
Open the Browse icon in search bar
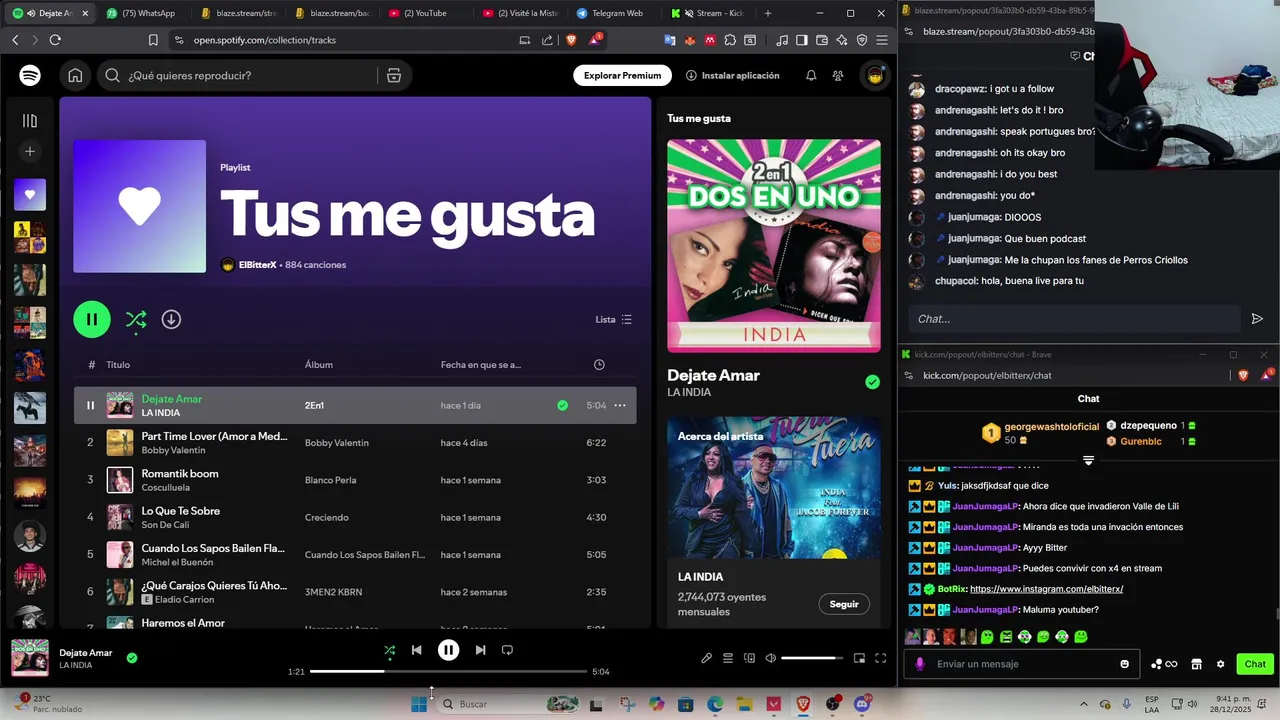tap(394, 75)
